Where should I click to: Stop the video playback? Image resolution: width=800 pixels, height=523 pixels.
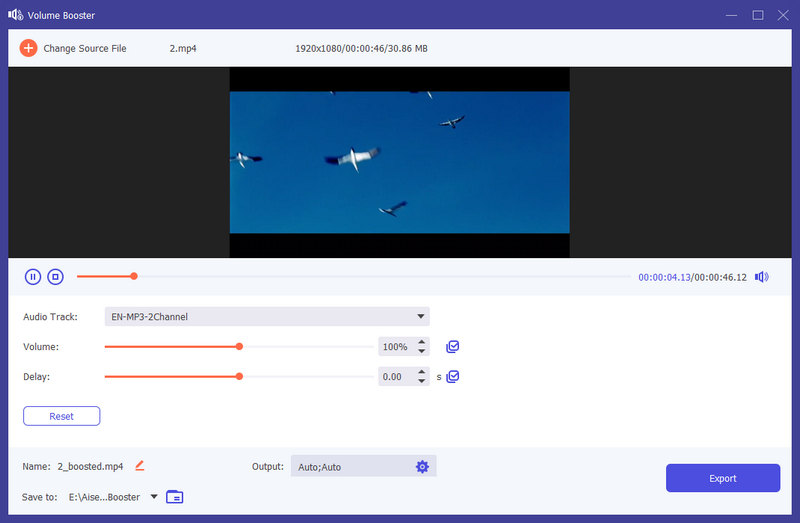click(56, 277)
